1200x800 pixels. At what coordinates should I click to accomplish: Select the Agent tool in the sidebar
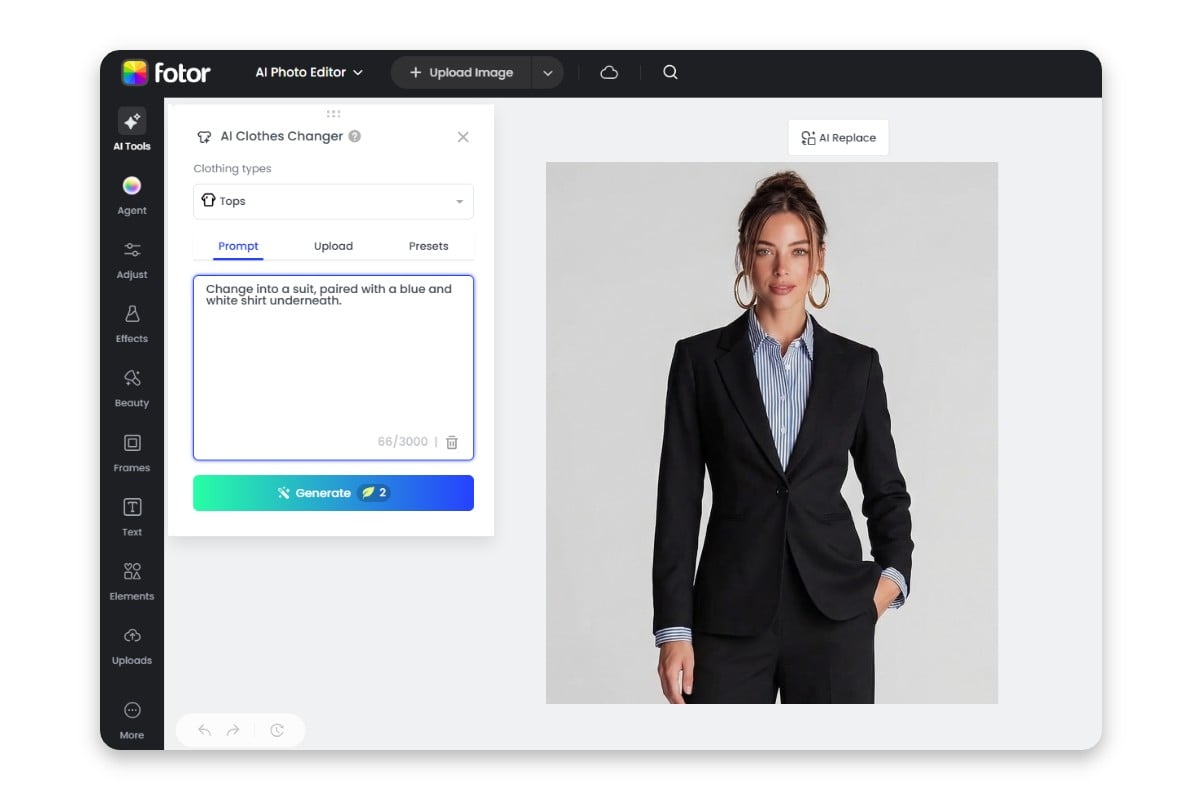(131, 195)
